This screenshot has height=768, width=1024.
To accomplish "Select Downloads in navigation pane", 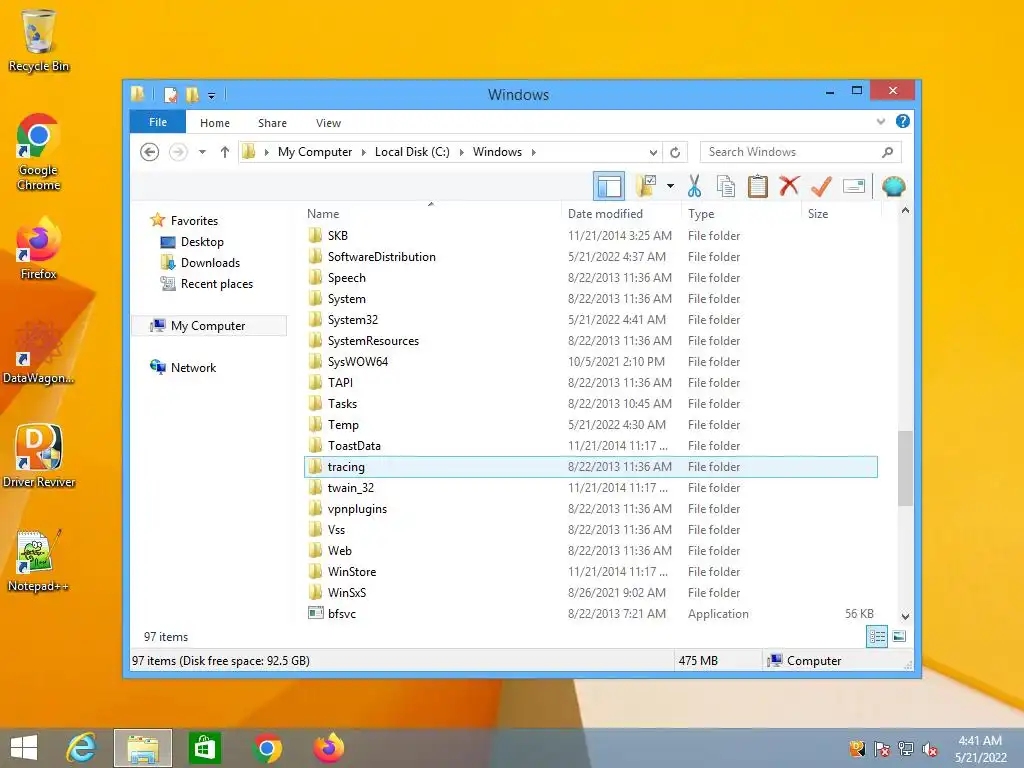I will (x=210, y=263).
